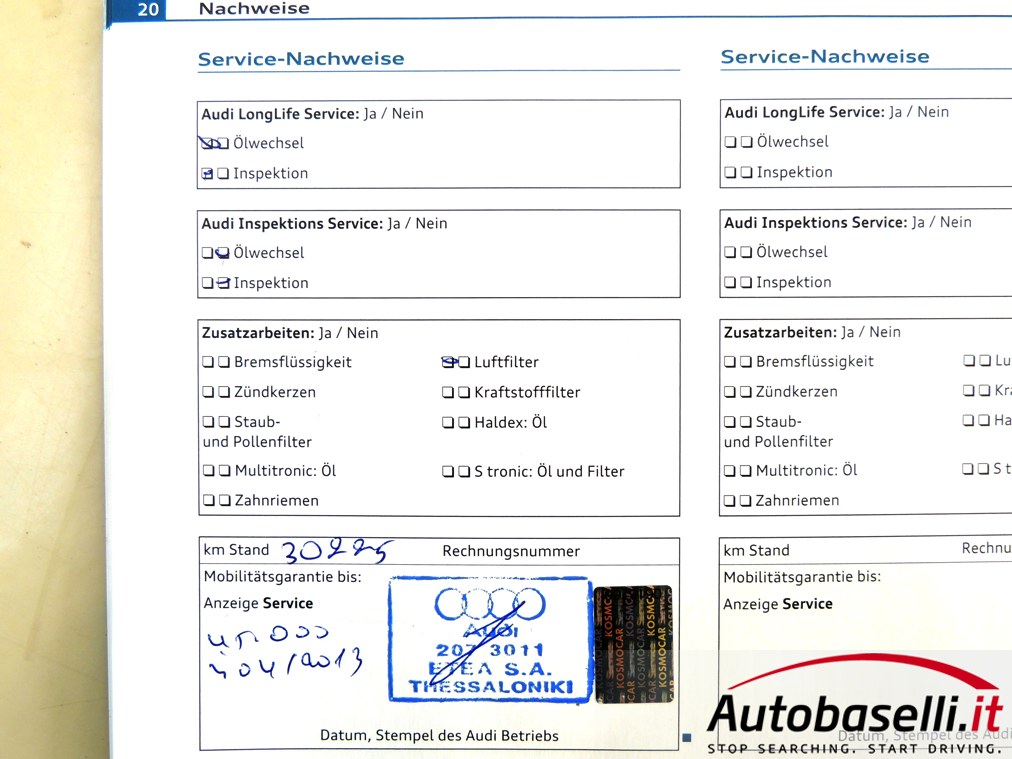Select the pen-marked Ja box beside Luftfilter
Viewport: 1012px width, 759px height.
(x=449, y=362)
